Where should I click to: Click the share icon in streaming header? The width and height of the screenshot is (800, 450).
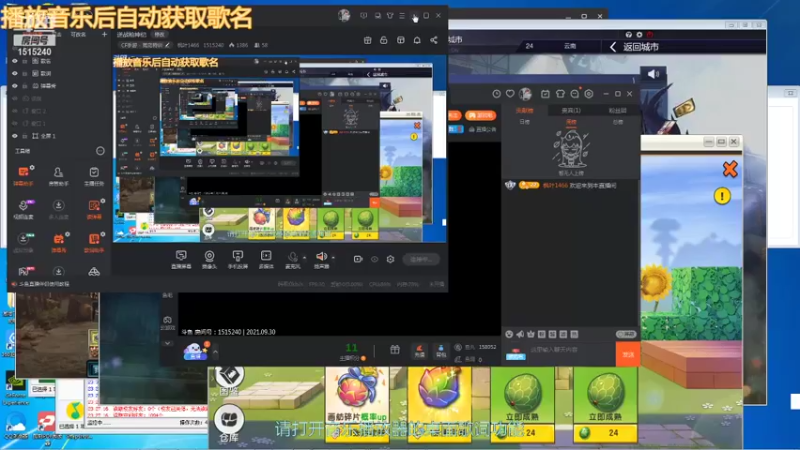point(434,40)
